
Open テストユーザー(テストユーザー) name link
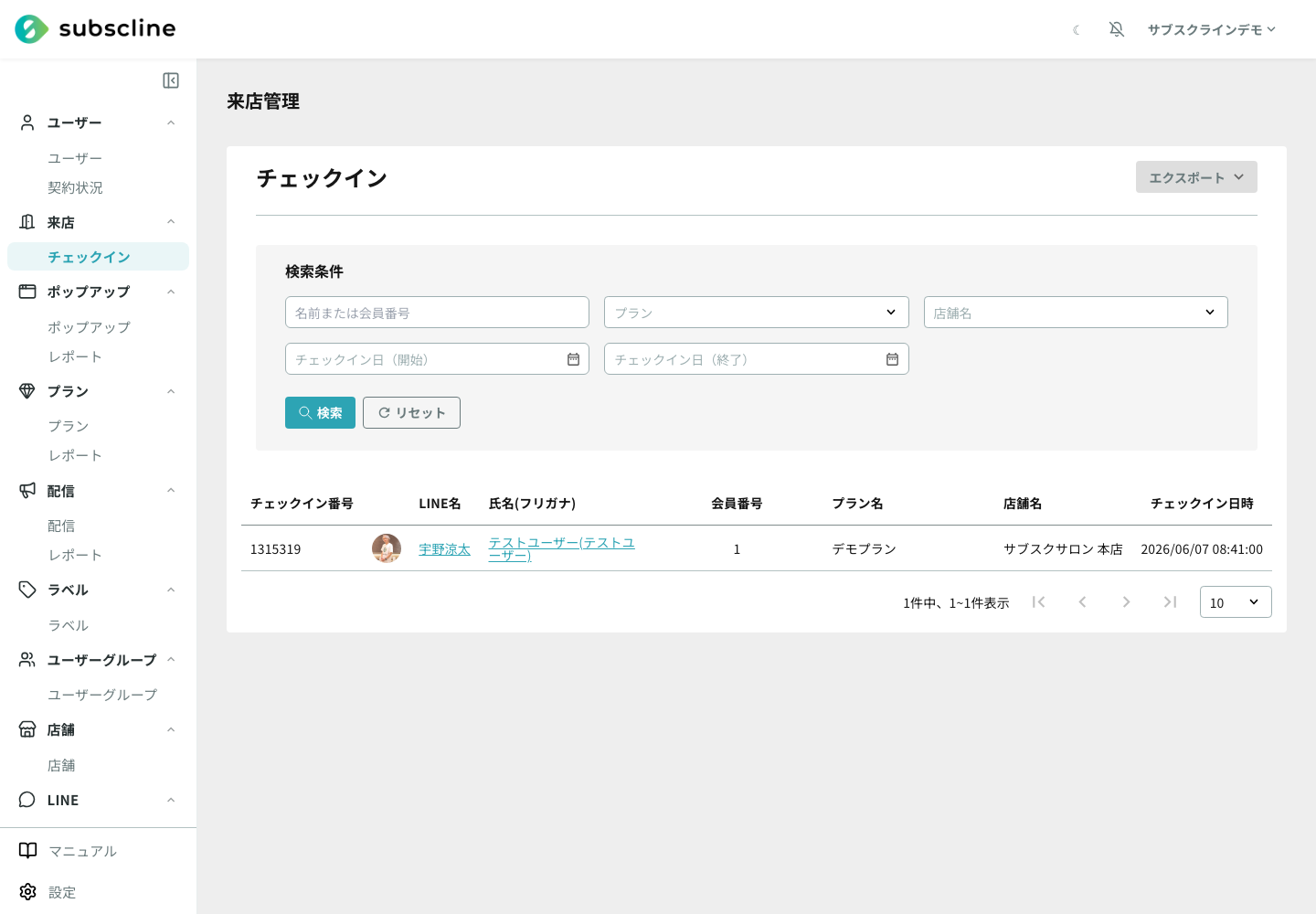click(x=561, y=548)
